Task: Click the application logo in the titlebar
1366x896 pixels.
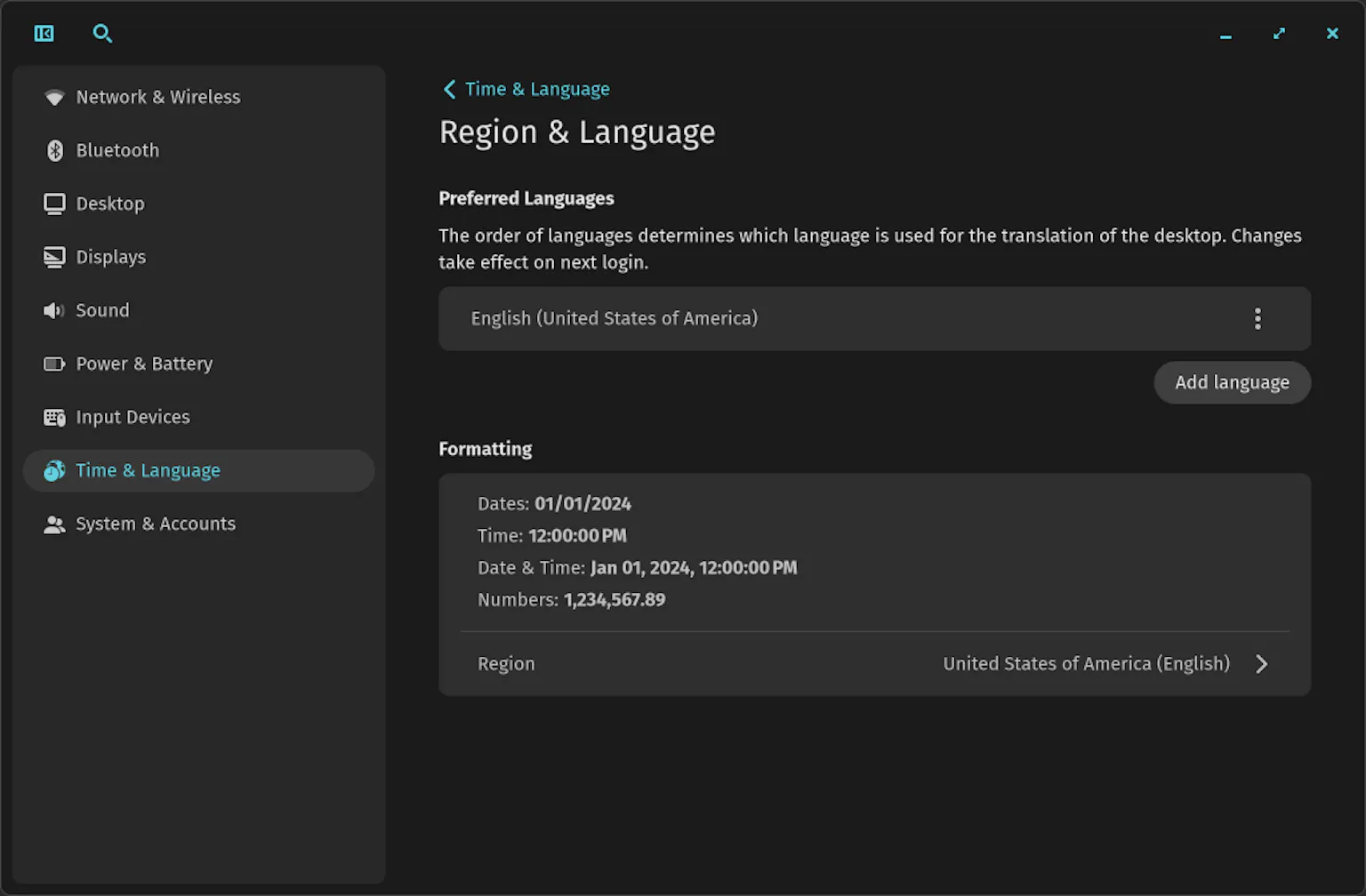Action: point(44,33)
